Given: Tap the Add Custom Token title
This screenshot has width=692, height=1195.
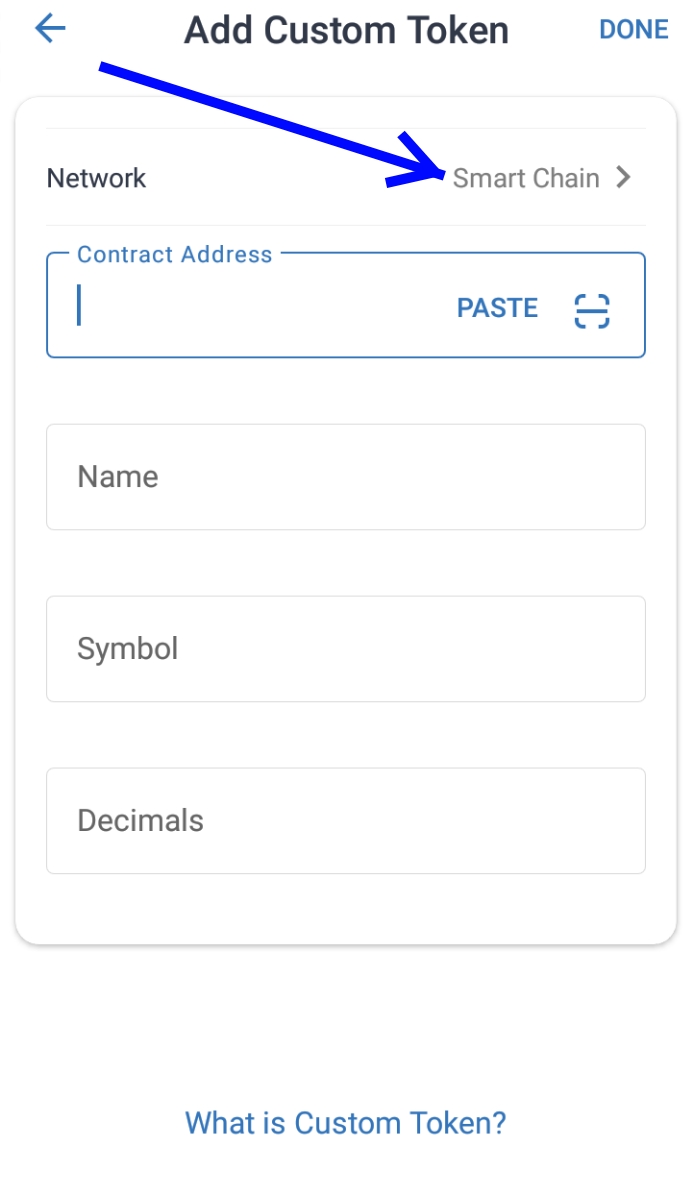Looking at the screenshot, I should (x=346, y=30).
